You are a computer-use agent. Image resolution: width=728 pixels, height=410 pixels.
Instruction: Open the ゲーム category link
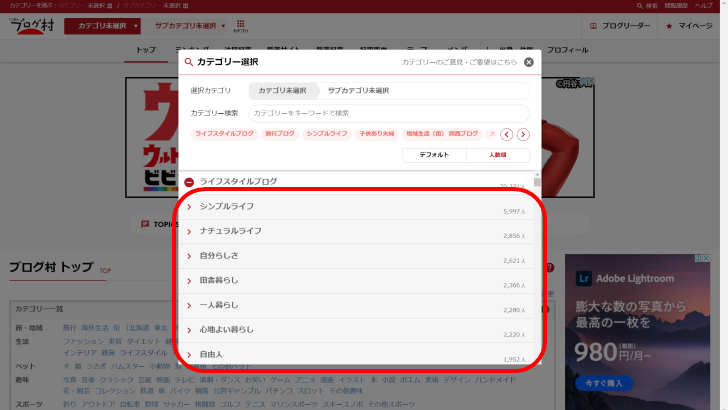tap(280, 380)
